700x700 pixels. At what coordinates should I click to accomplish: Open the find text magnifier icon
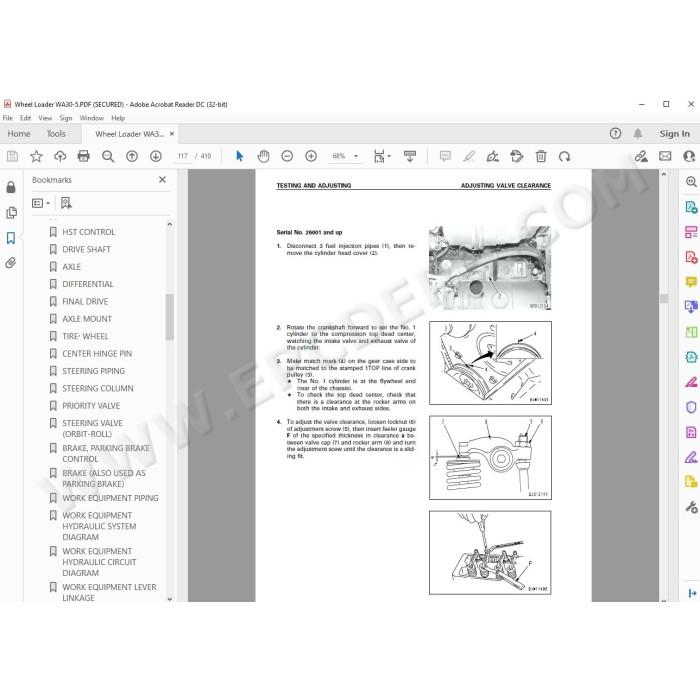point(108,156)
